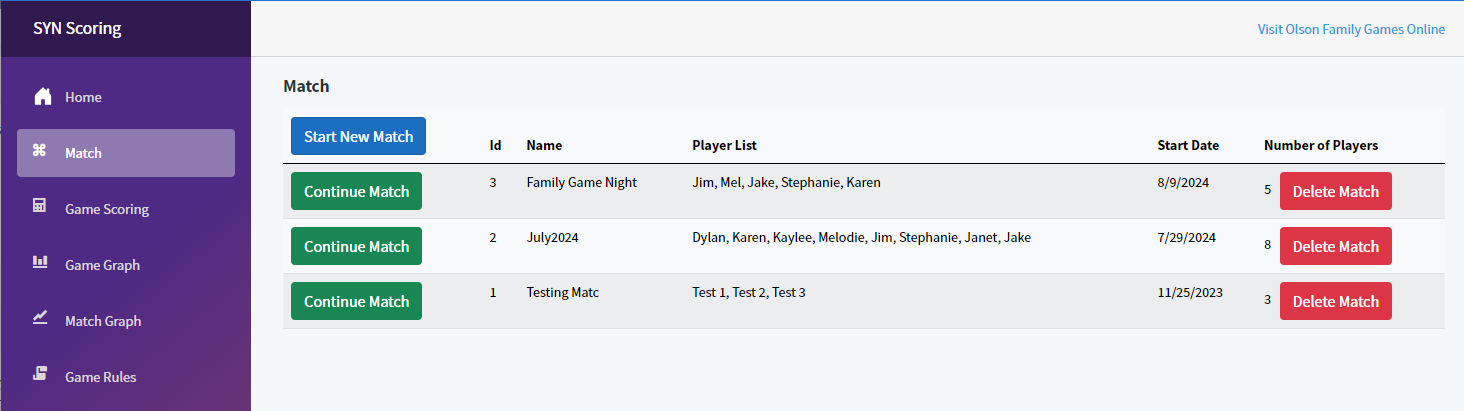Click the SYN Scoring brand title

click(x=77, y=28)
